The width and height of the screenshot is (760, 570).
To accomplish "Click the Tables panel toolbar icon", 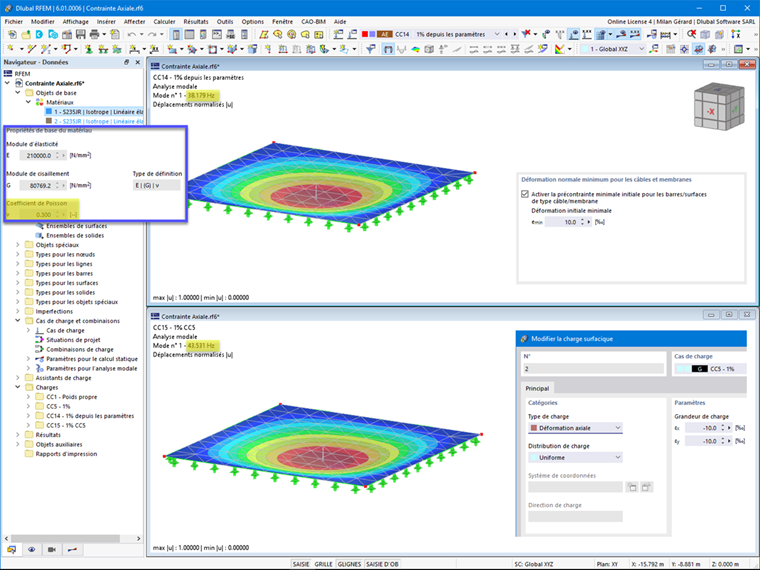I will point(190,34).
